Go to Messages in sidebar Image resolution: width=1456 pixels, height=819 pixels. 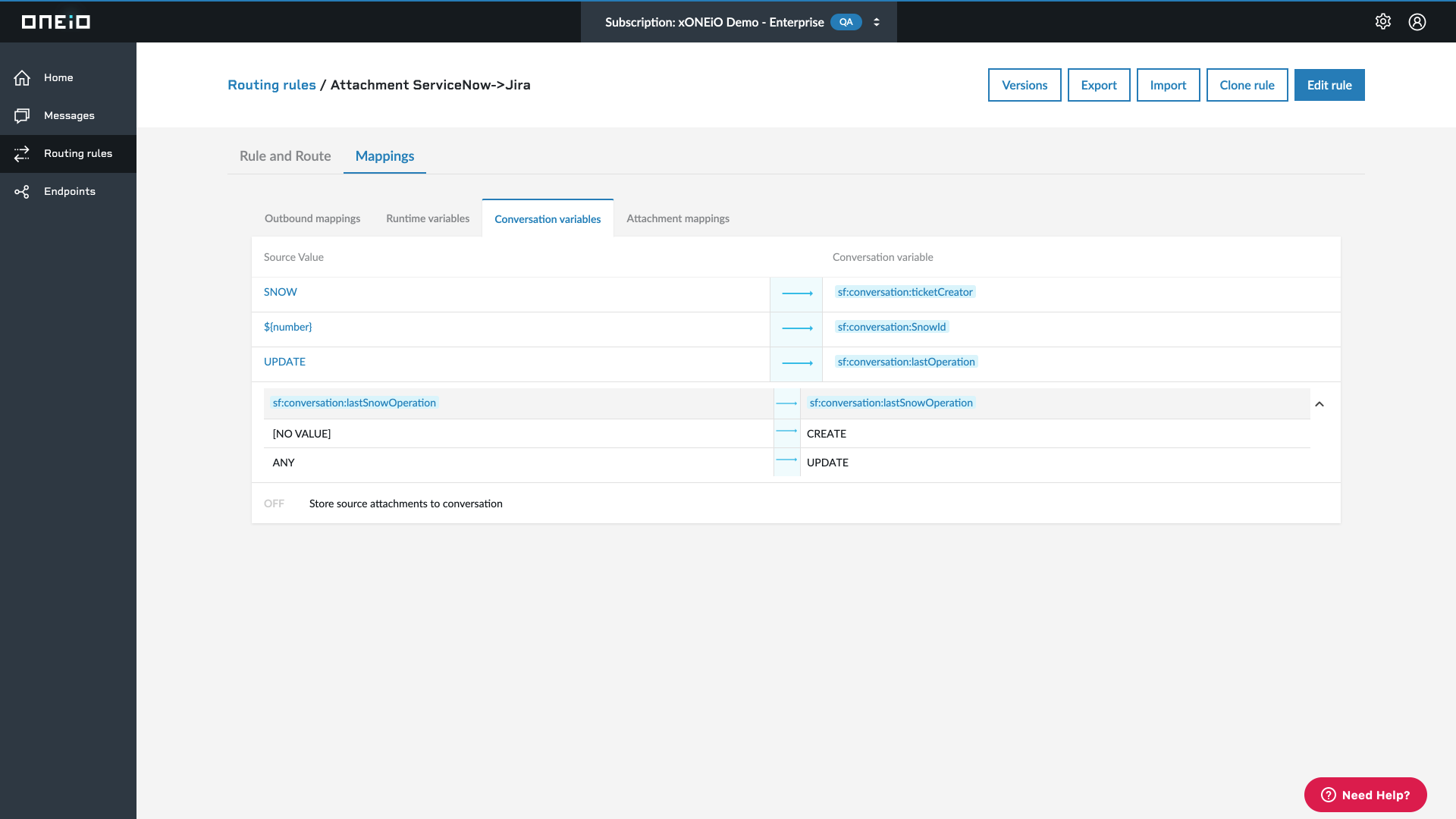[69, 115]
